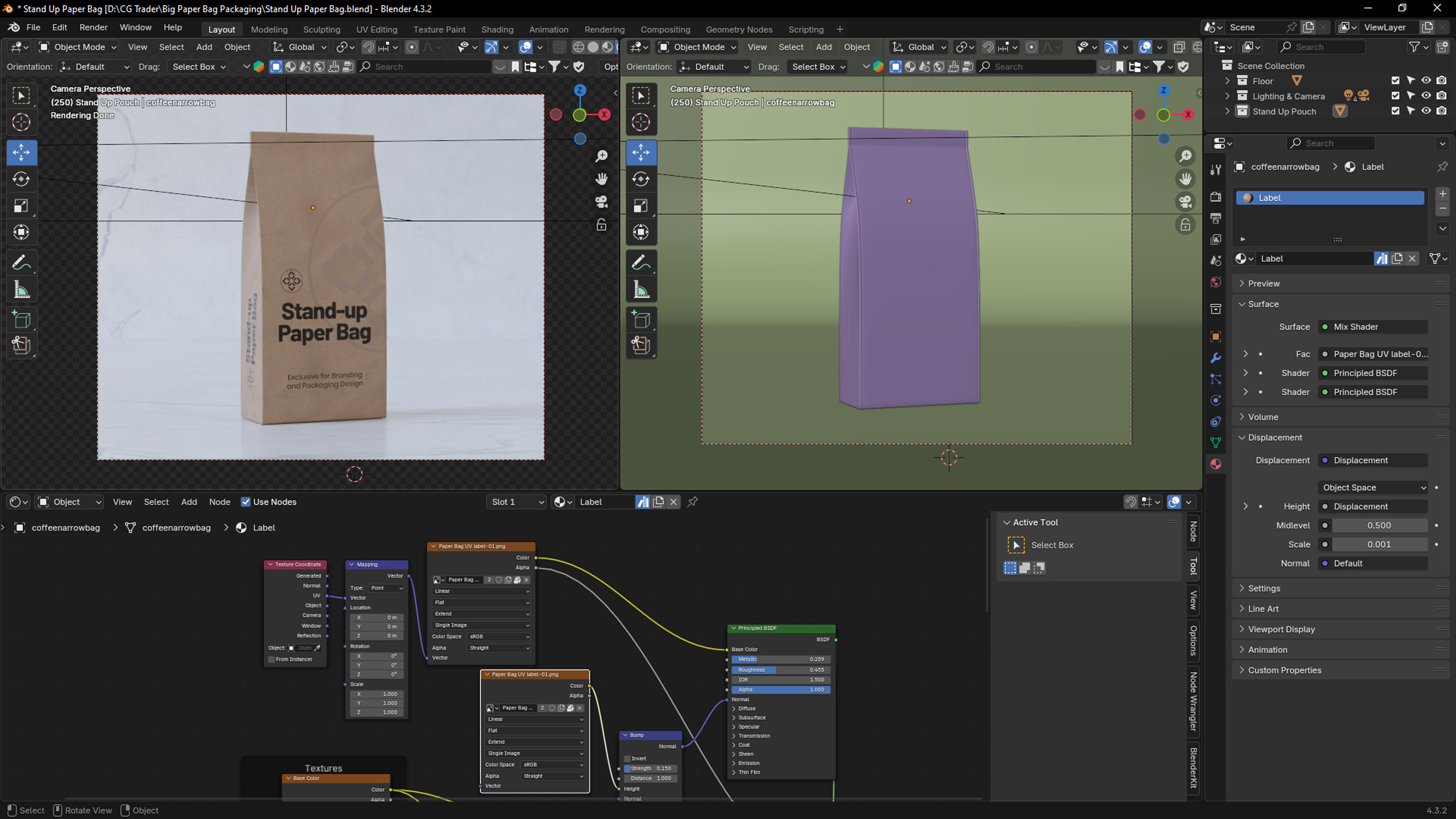The width and height of the screenshot is (1456, 819).
Task: Click the first Principled BSDF shader button
Action: click(1373, 373)
